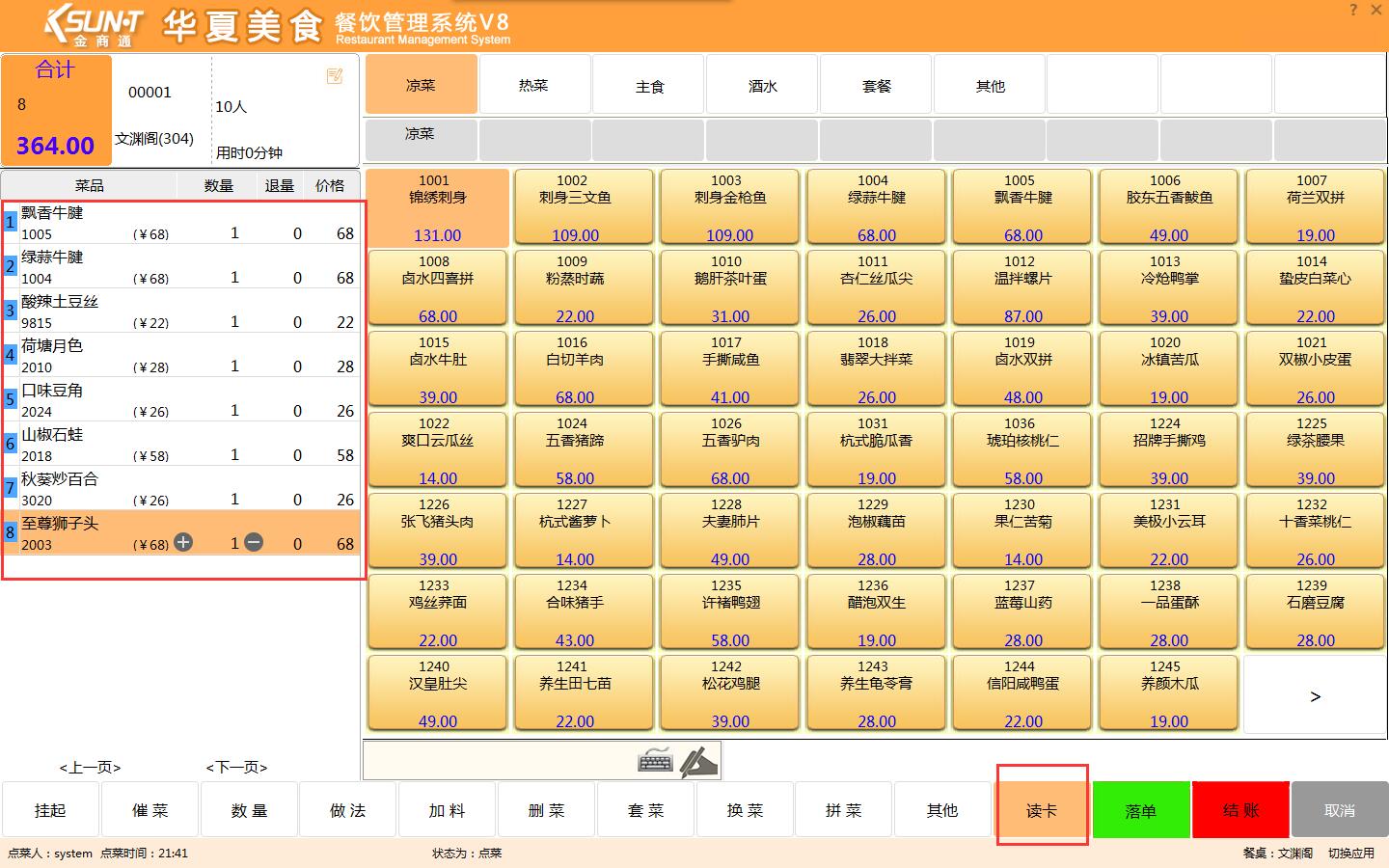Go to next order page 下一页

[236, 768]
